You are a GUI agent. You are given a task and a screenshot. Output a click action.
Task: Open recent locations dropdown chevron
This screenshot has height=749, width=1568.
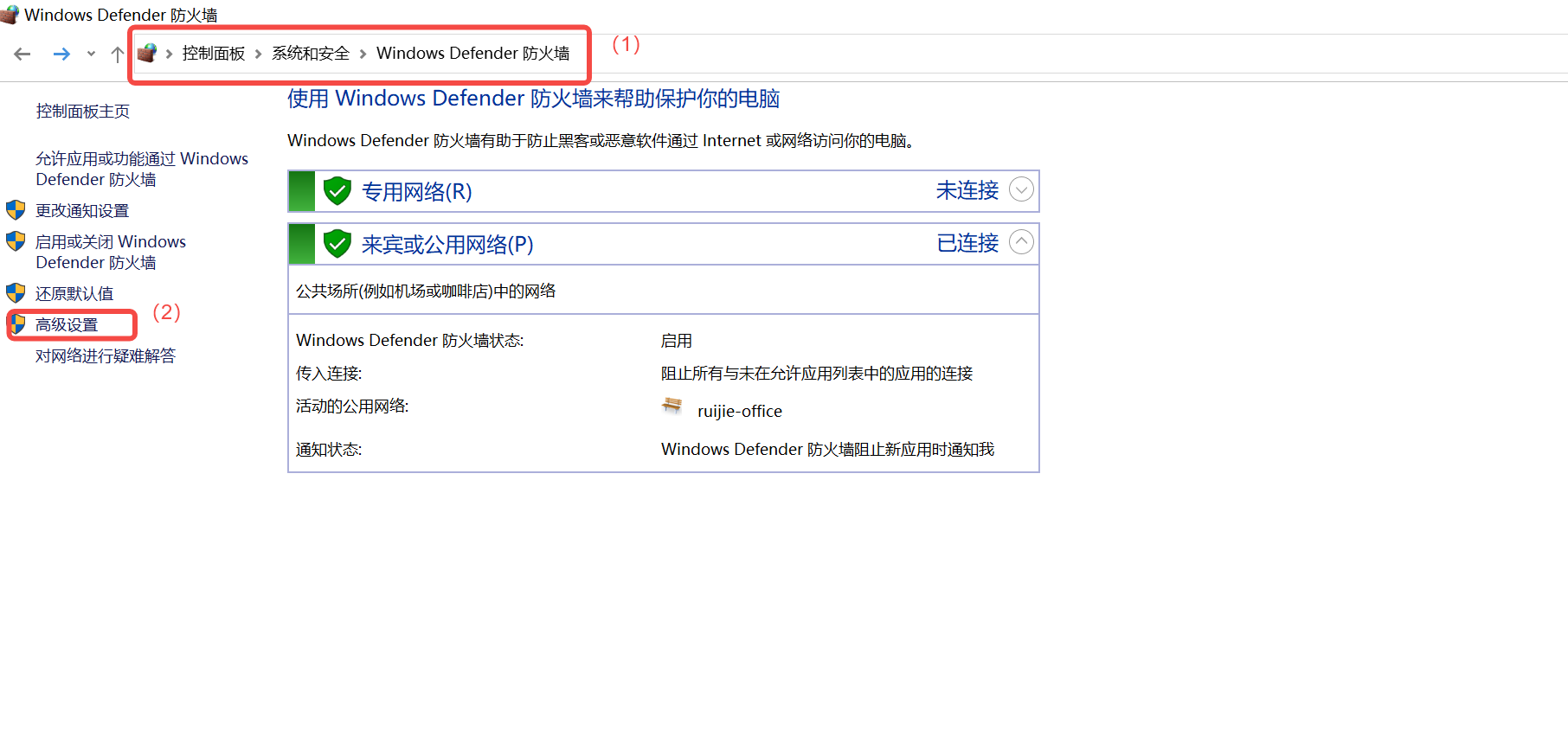pyautogui.click(x=91, y=54)
